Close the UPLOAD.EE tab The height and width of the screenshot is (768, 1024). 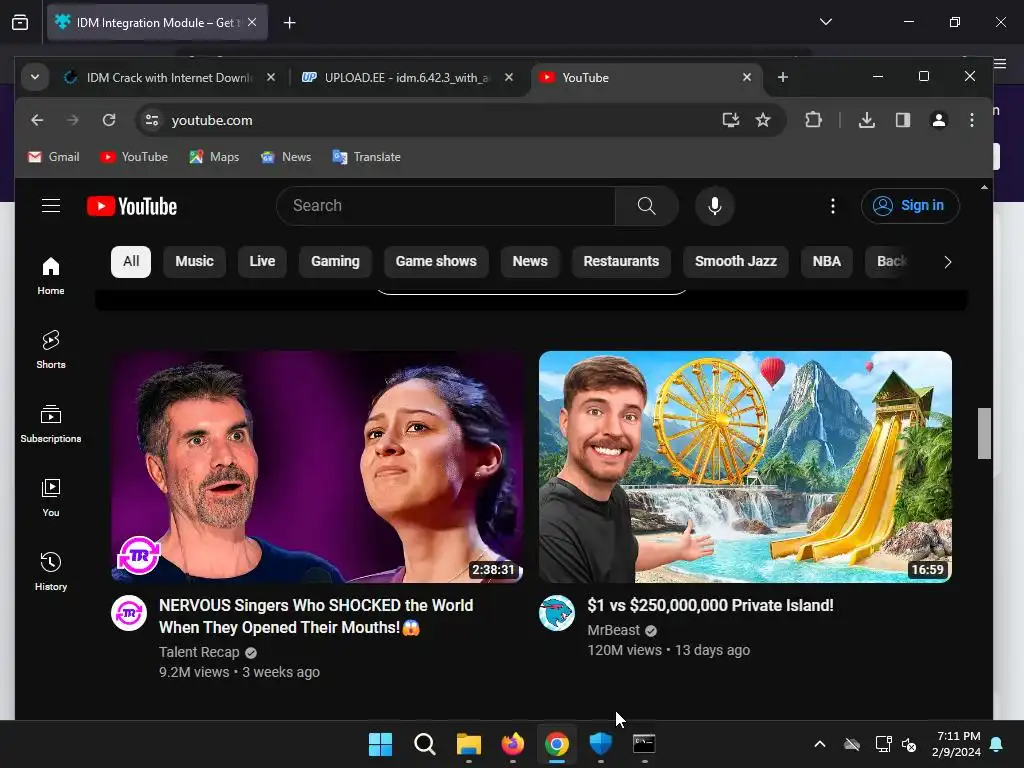click(509, 78)
